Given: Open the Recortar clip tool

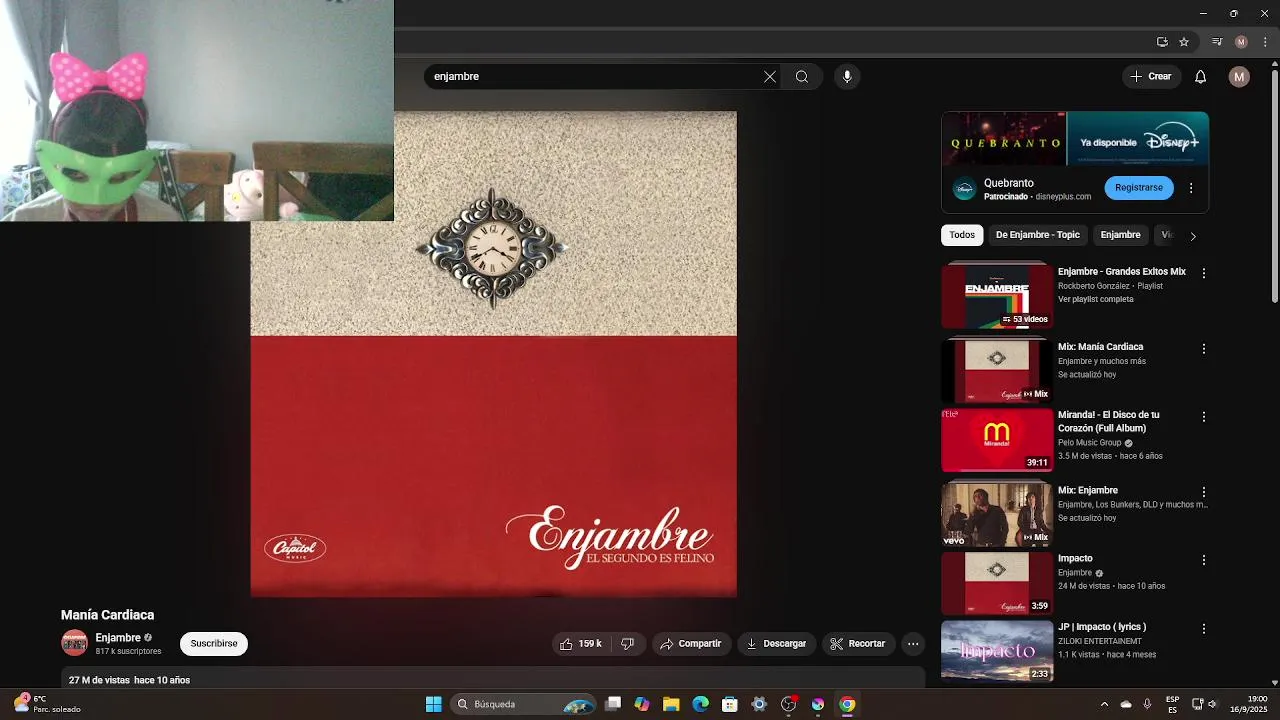Looking at the screenshot, I should (858, 644).
